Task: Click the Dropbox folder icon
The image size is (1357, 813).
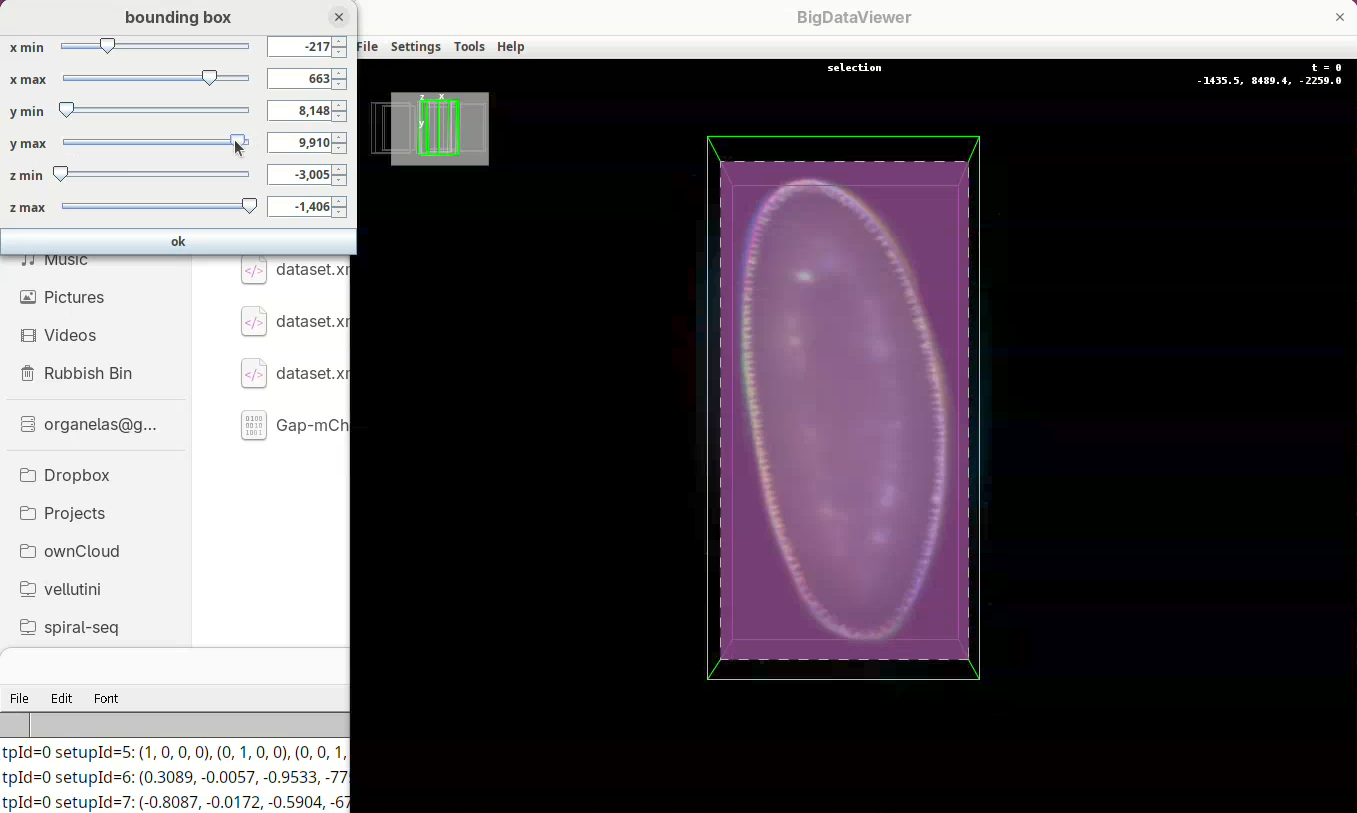Action: (x=28, y=475)
